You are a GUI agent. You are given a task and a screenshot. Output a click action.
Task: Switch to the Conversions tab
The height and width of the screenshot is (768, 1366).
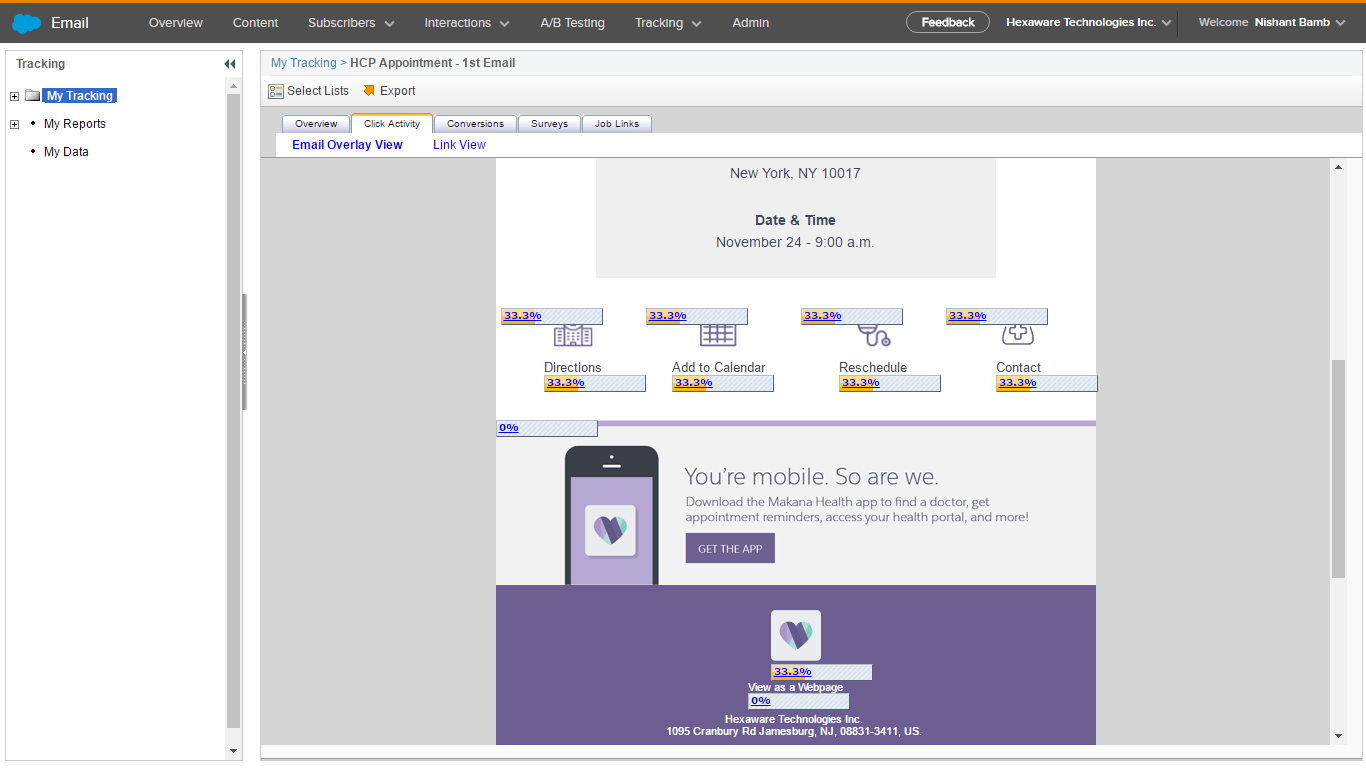point(475,124)
